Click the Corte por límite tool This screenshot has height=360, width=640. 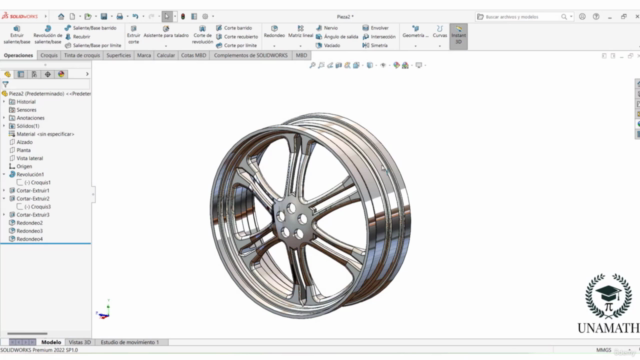click(236, 45)
